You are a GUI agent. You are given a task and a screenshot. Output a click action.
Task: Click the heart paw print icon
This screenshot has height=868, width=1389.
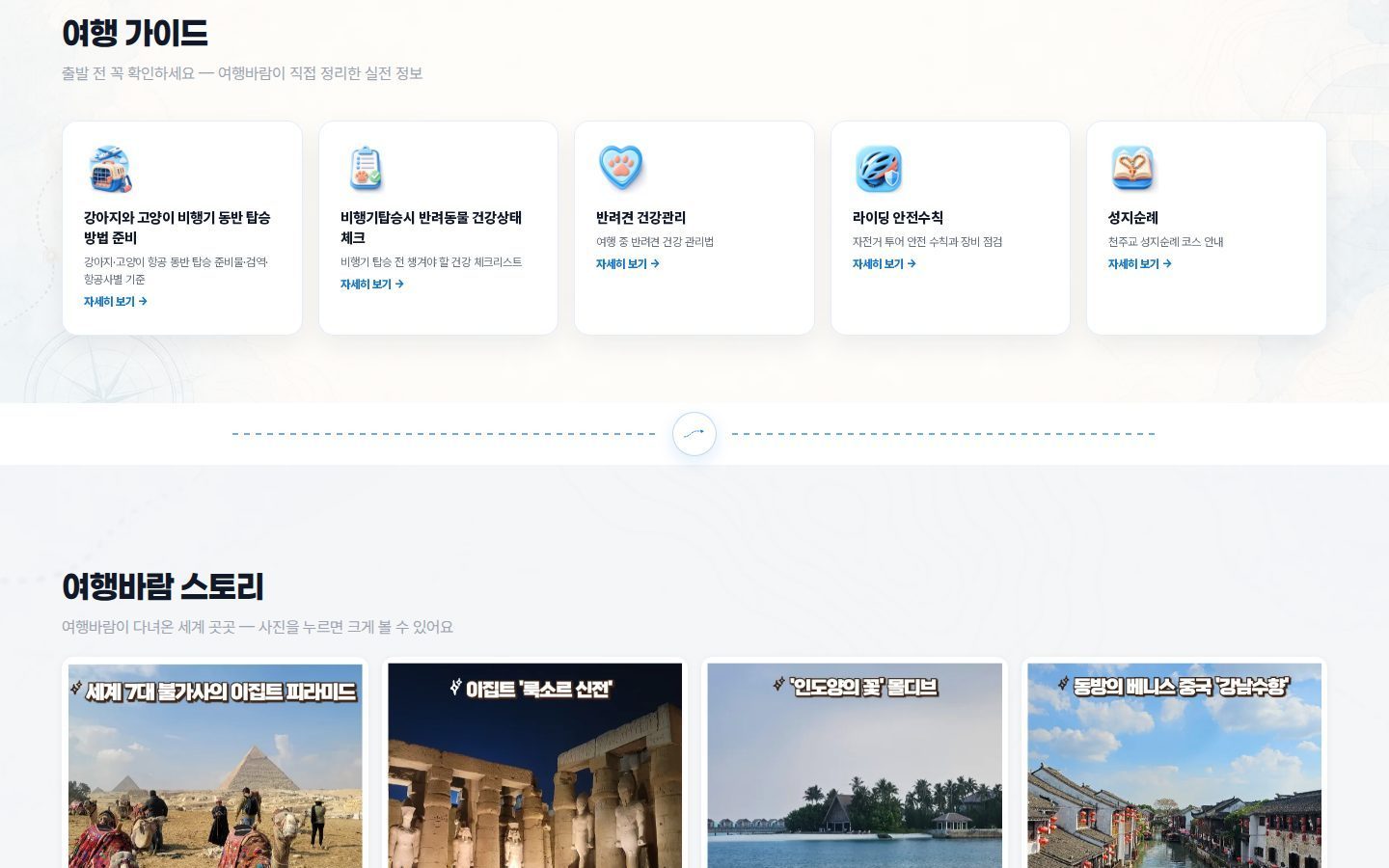pos(621,169)
